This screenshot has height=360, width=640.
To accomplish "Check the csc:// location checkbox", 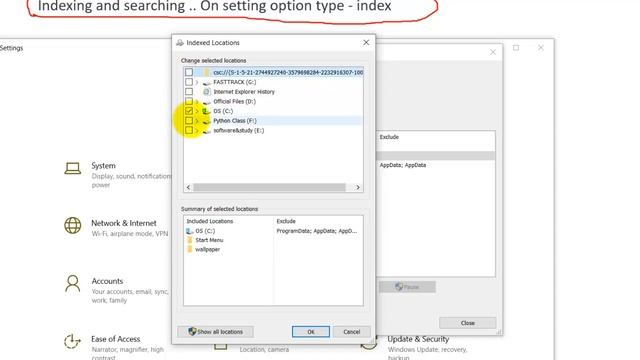I will [189, 72].
